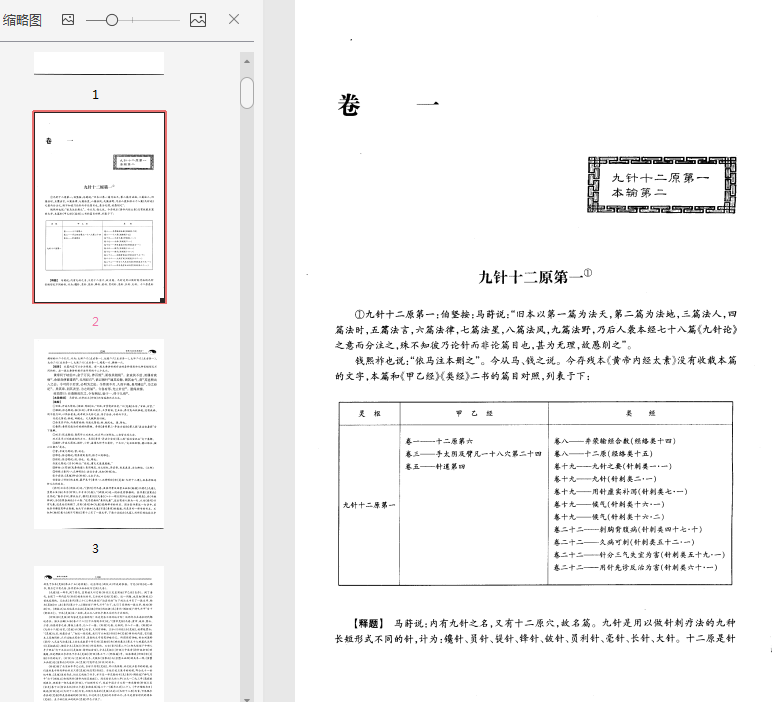The width and height of the screenshot is (772, 702).
Task: Select page 3 thumbnail
Action: [x=99, y=434]
